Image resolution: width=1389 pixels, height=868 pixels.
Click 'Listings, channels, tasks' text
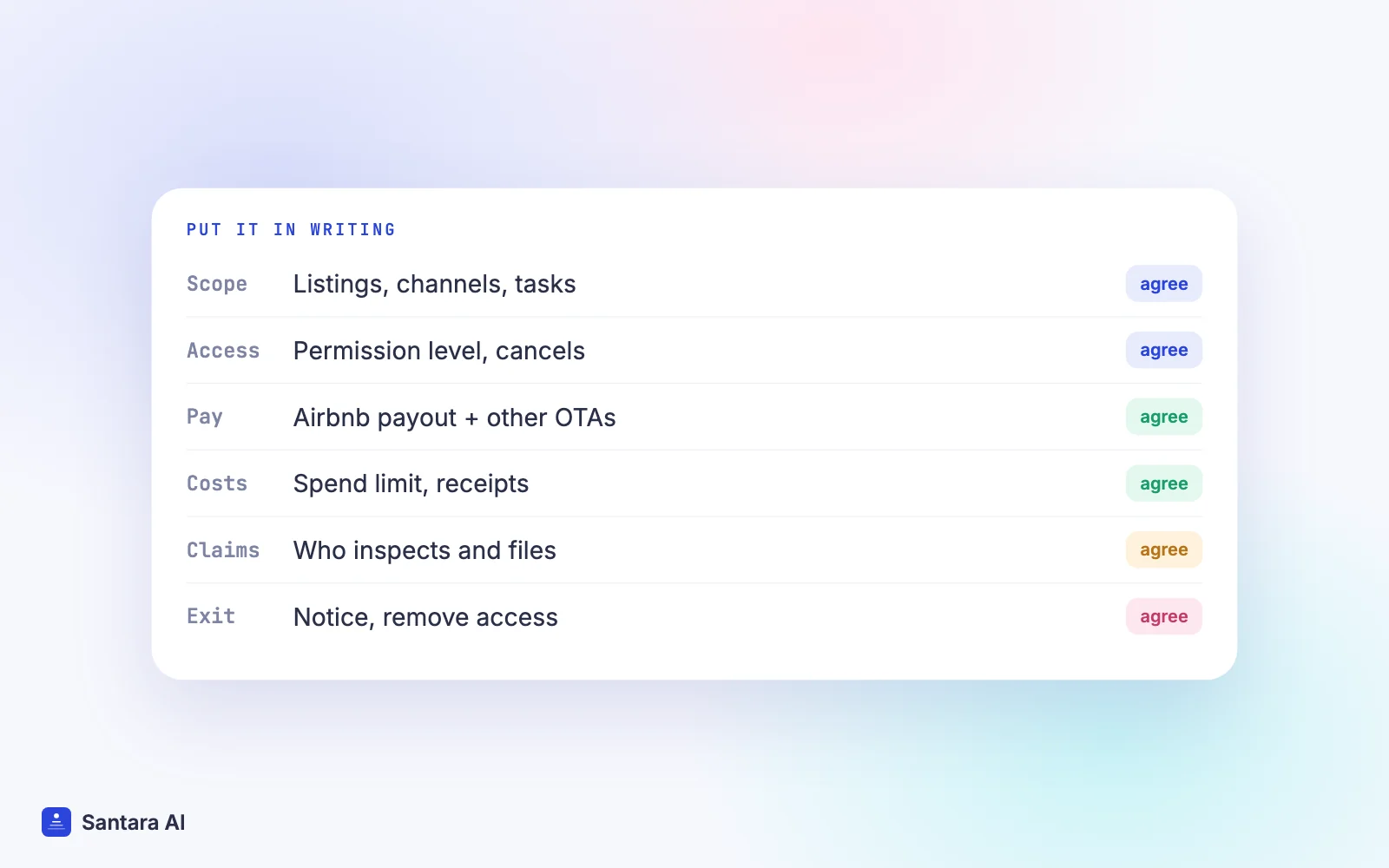(x=434, y=285)
